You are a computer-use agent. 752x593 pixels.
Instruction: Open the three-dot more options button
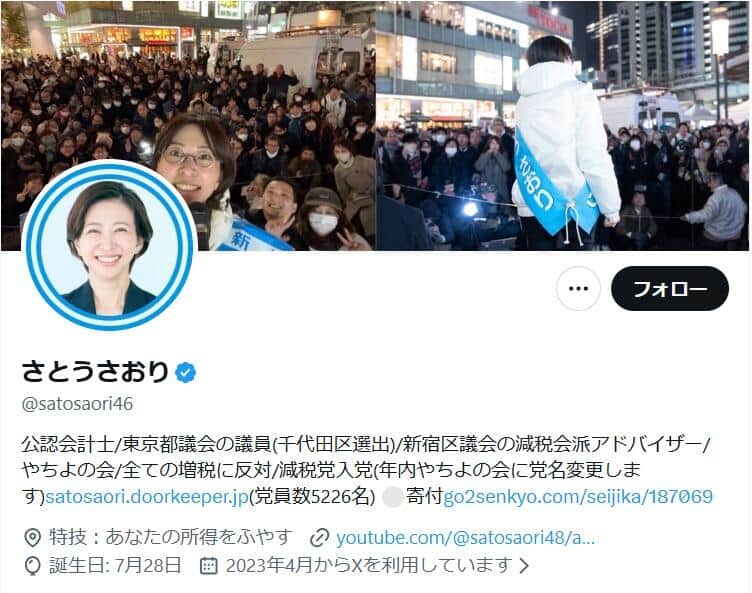point(578,289)
